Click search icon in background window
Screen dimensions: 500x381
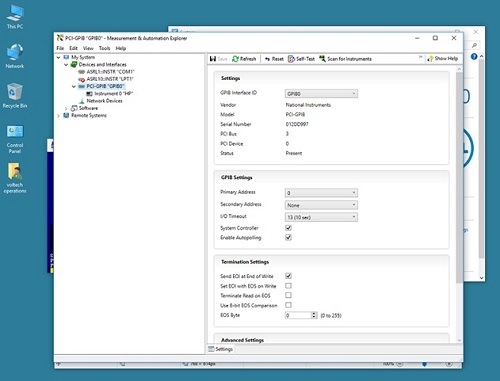click(x=474, y=45)
